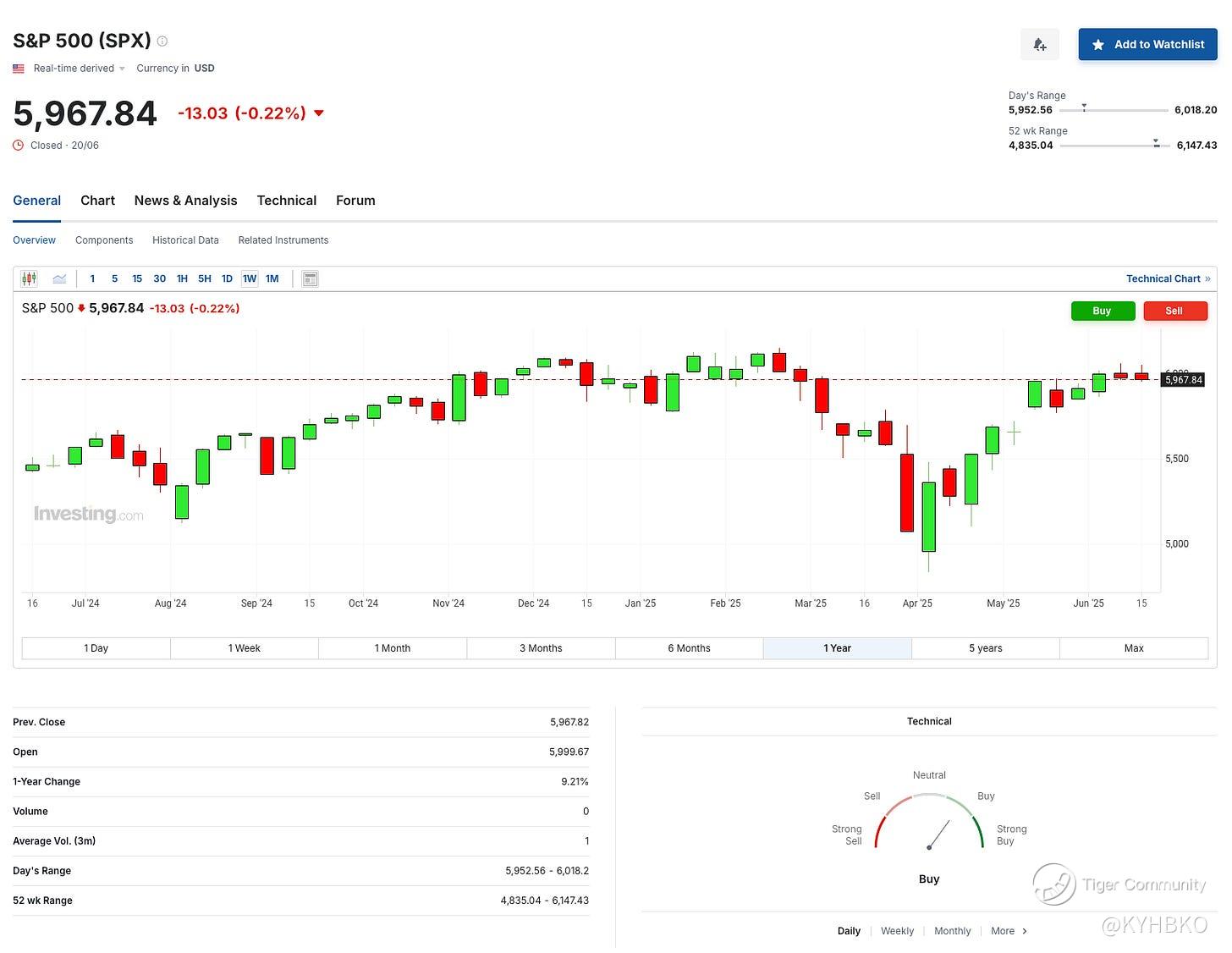Go to News & Analysis tab
The height and width of the screenshot is (953, 1232).
click(x=185, y=201)
